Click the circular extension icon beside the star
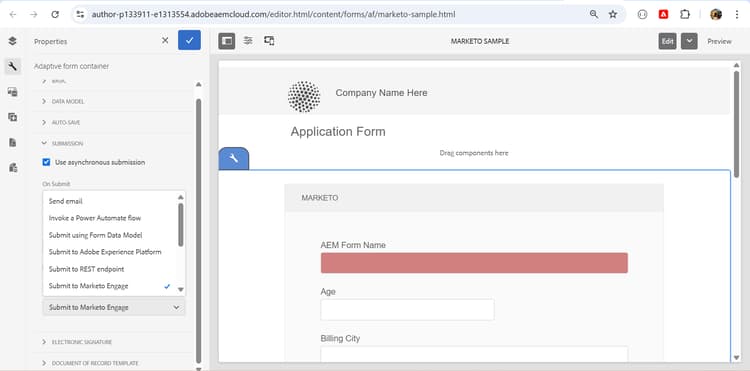The height and width of the screenshot is (371, 750). [x=642, y=14]
